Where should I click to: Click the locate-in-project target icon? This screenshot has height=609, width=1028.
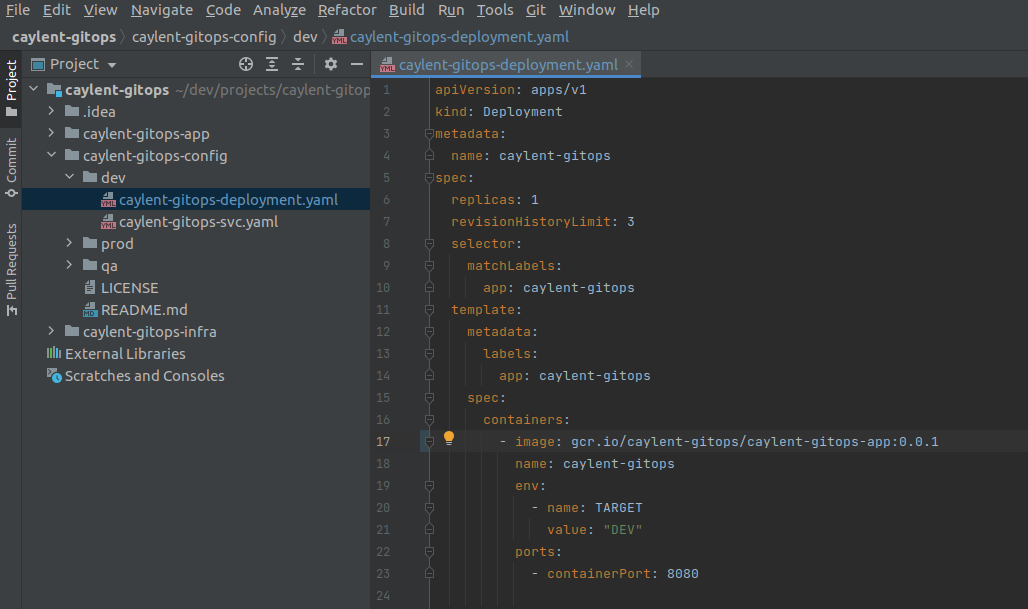coord(246,64)
